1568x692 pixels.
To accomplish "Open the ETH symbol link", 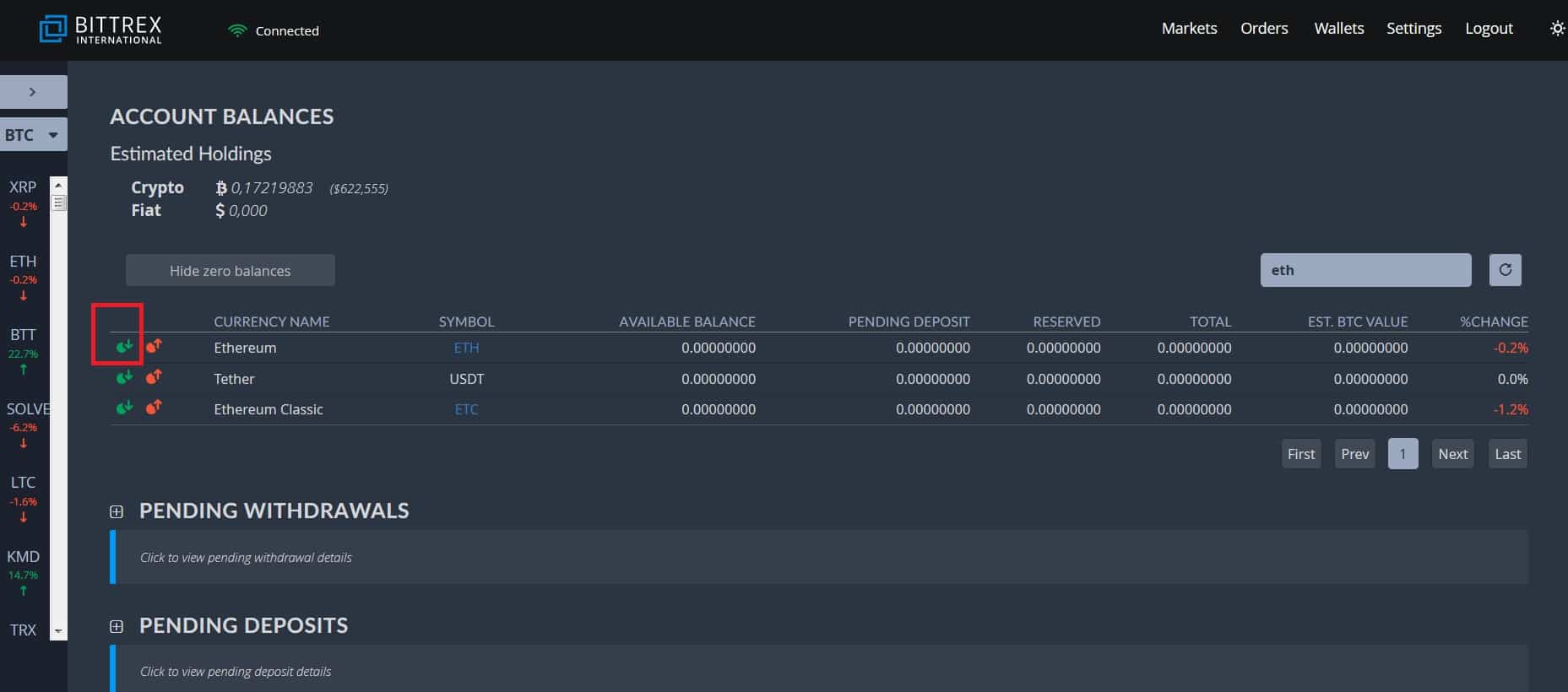I will (x=466, y=348).
